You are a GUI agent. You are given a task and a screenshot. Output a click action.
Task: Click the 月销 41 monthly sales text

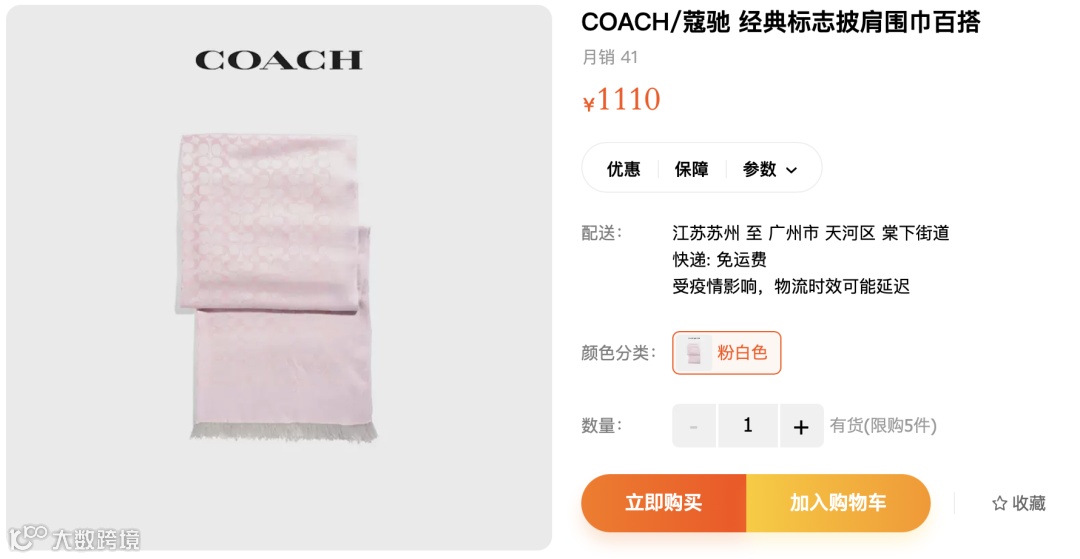pos(610,57)
